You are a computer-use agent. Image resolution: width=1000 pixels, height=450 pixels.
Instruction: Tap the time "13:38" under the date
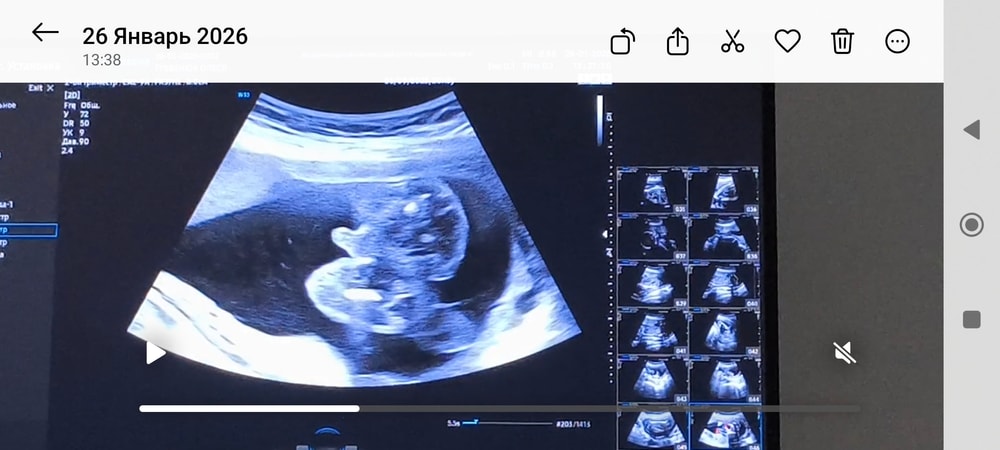pos(101,60)
